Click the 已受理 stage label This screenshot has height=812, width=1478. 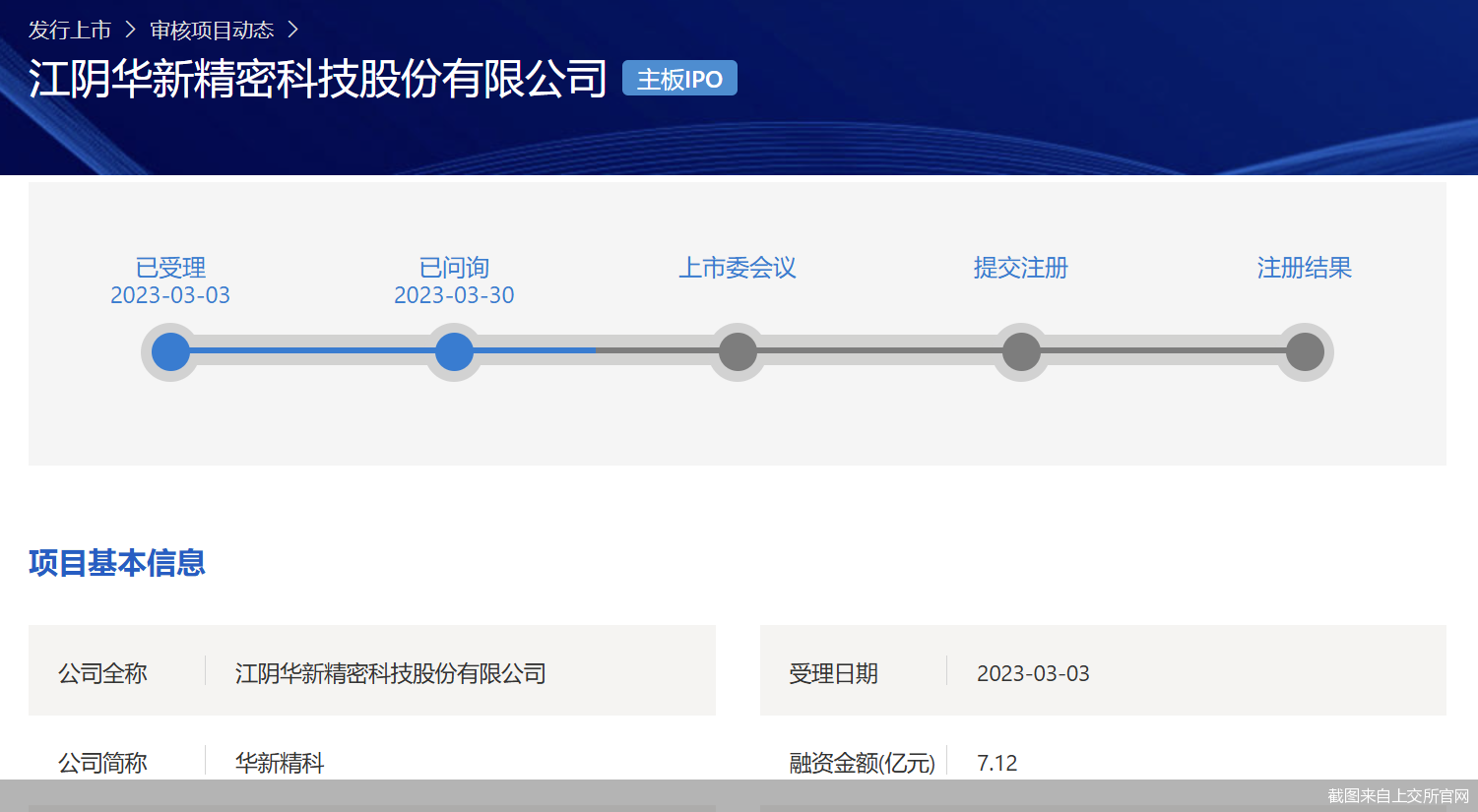170,268
